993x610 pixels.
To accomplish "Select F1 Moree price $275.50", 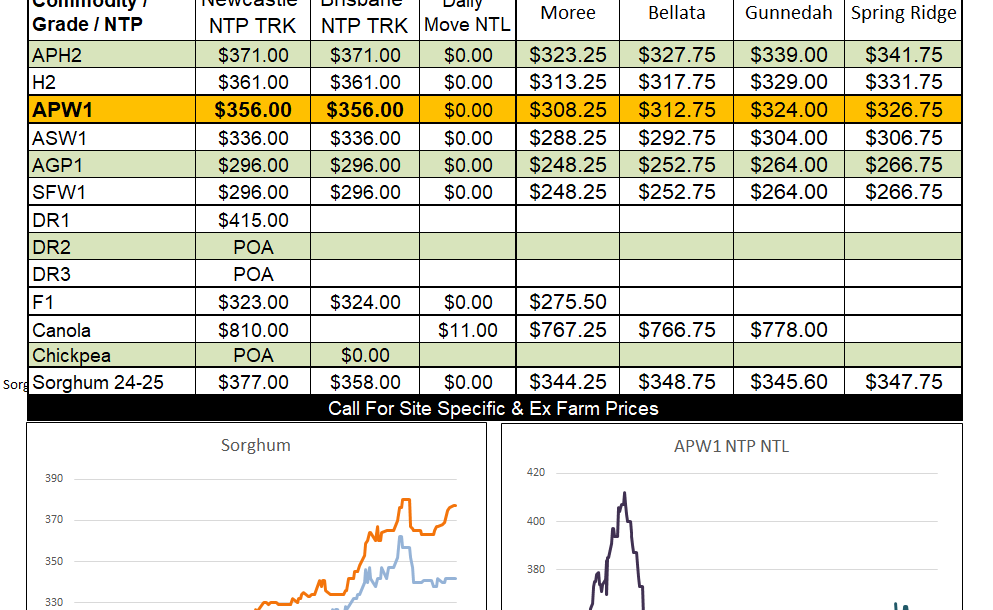I will [x=568, y=302].
